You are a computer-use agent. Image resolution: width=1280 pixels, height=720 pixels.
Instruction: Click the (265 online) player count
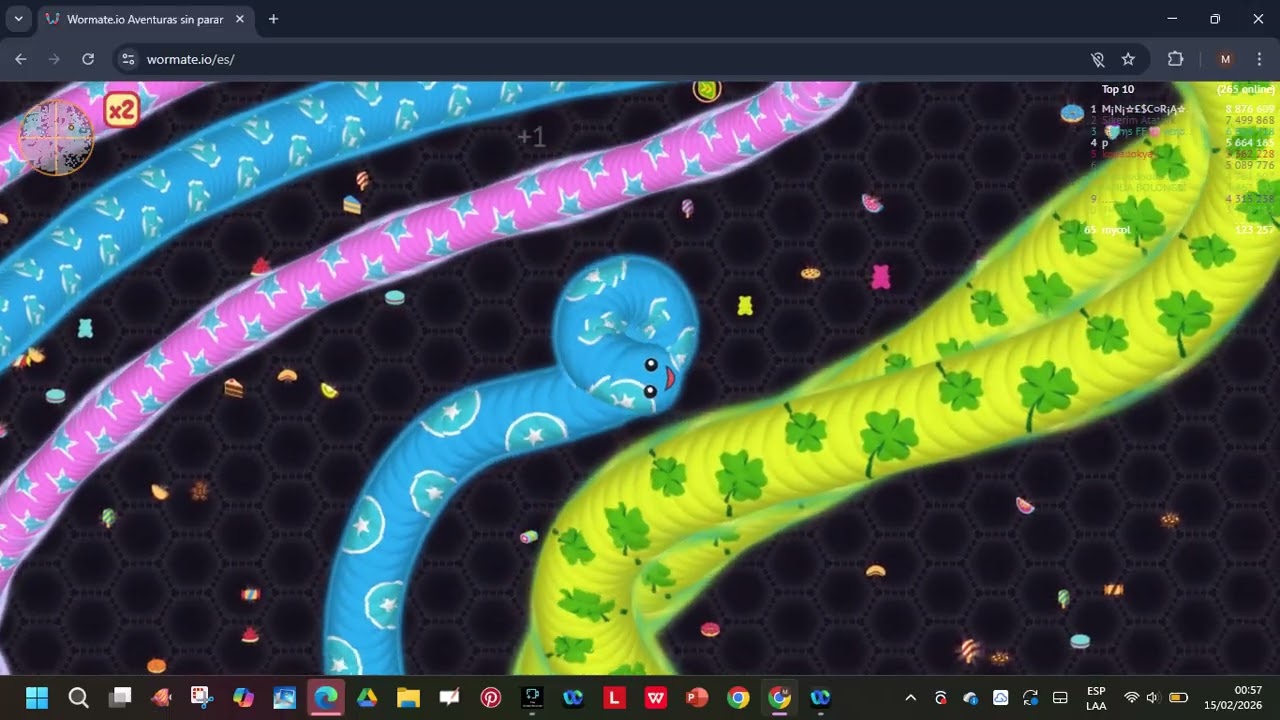point(1245,89)
